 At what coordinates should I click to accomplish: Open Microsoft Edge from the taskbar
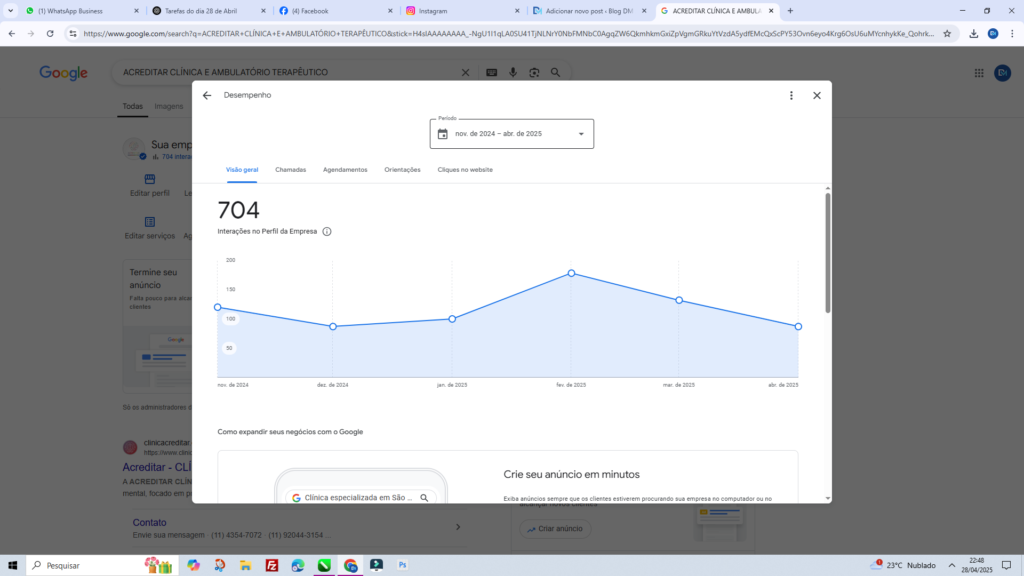[x=298, y=566]
